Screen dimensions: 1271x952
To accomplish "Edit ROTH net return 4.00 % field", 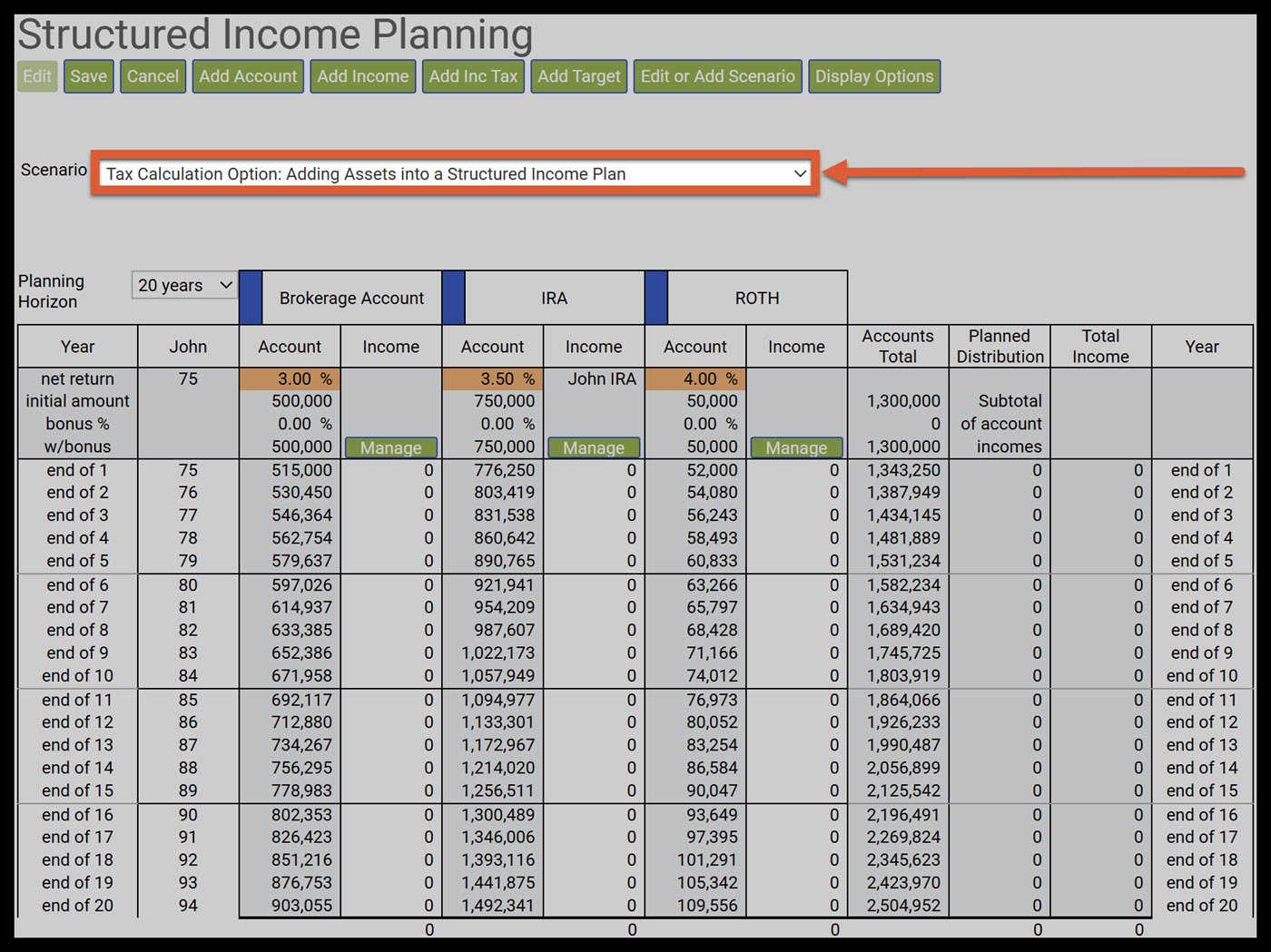I will (x=695, y=378).
